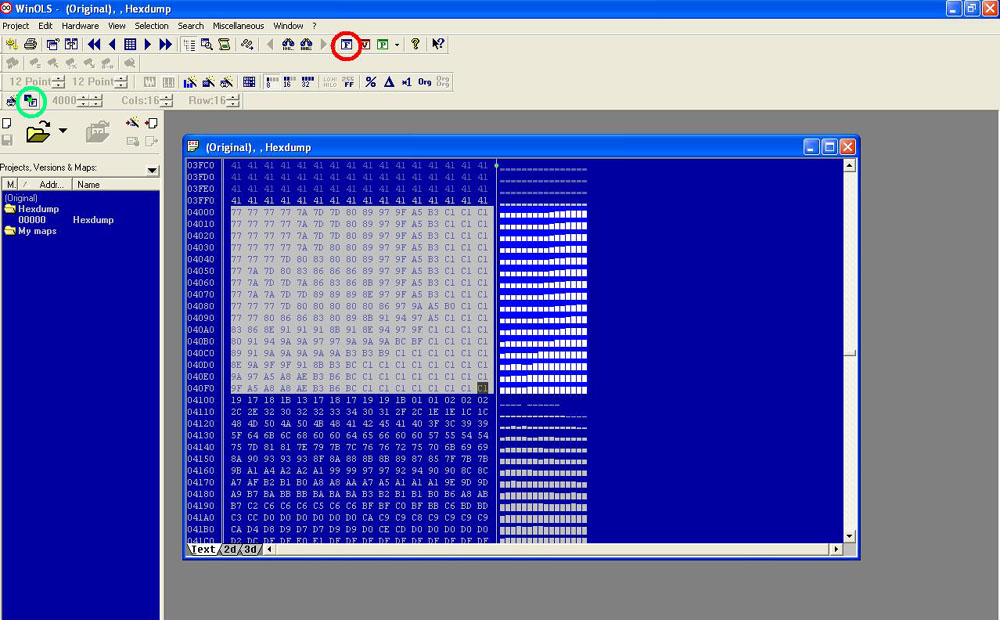
Task: Click the blue table grid navigation icon
Action: (x=130, y=44)
